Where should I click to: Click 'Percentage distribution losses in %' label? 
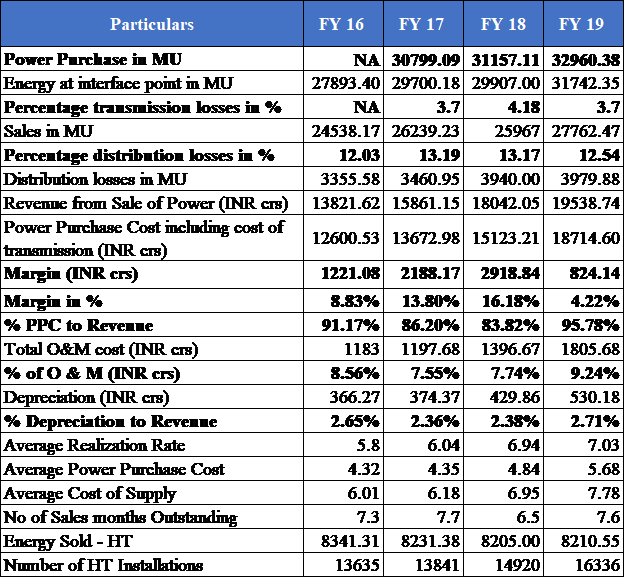(139, 155)
